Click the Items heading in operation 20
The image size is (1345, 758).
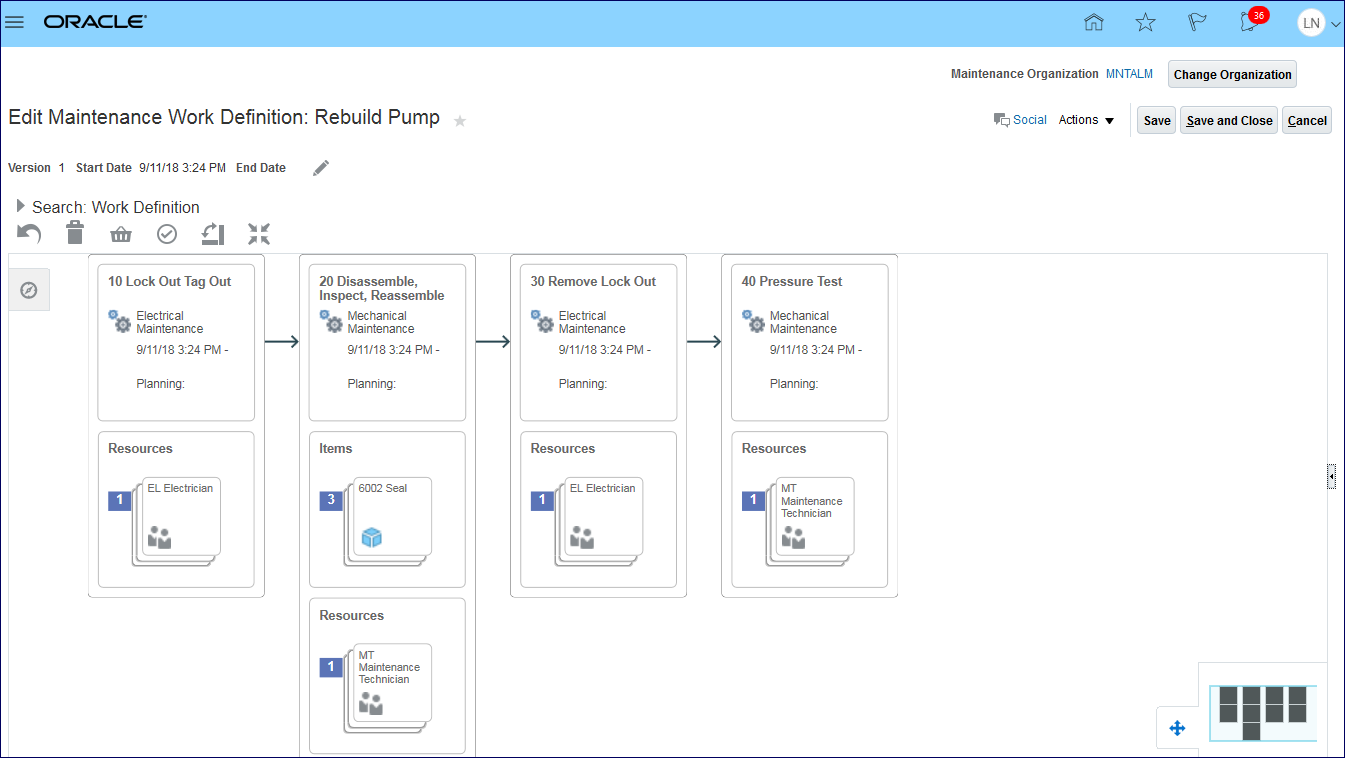[336, 449]
